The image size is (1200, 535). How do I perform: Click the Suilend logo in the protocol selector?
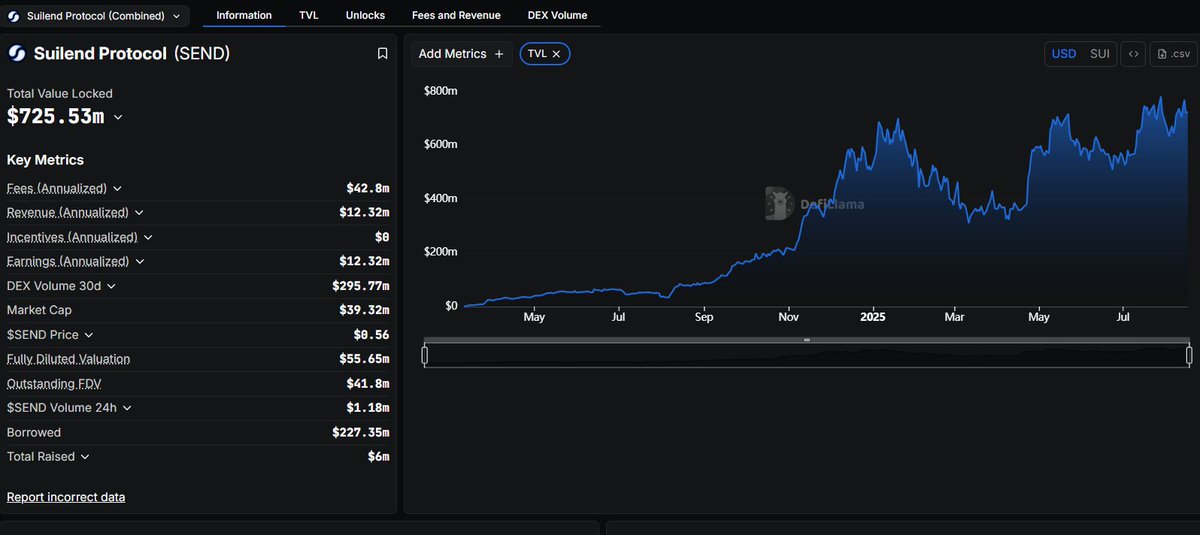15,16
